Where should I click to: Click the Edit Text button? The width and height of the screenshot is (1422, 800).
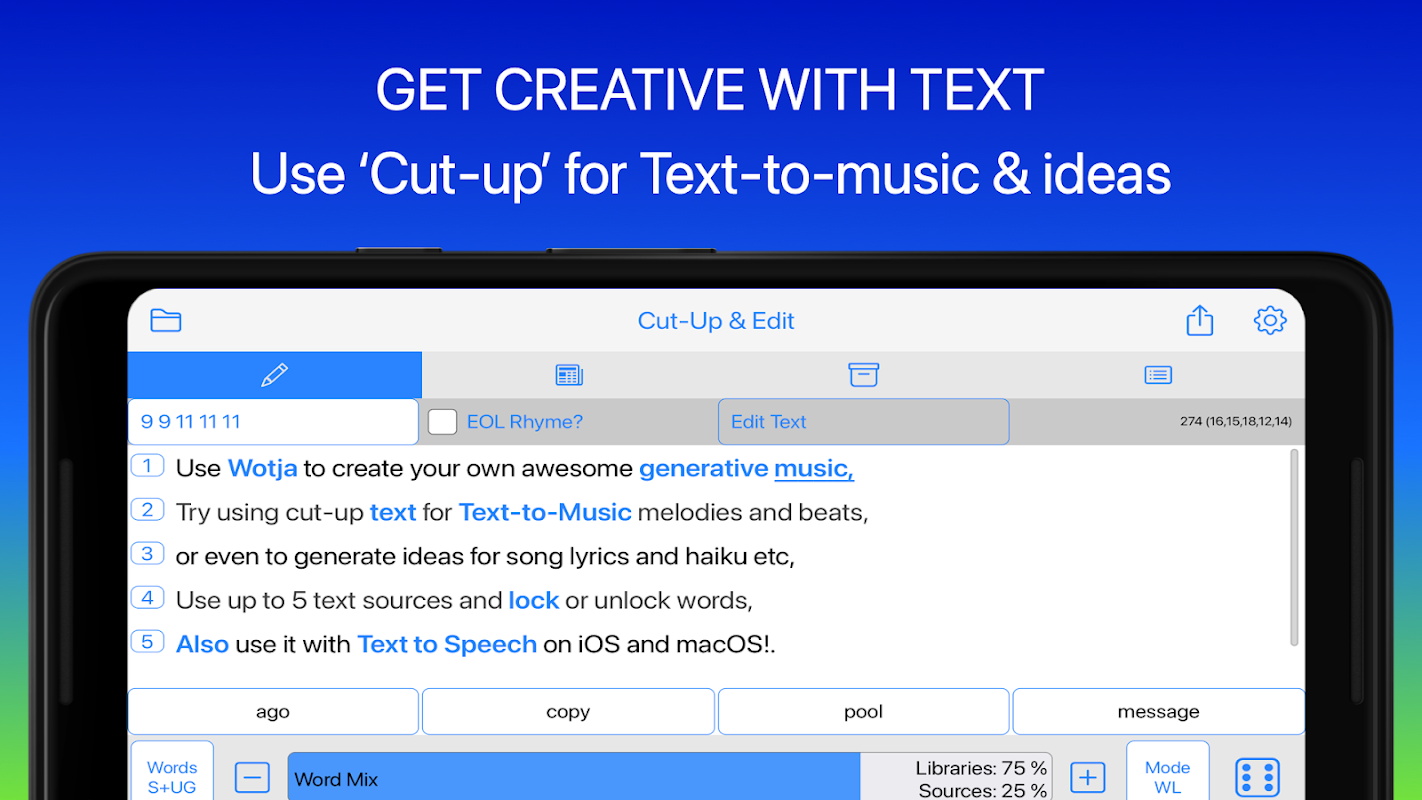coord(864,422)
